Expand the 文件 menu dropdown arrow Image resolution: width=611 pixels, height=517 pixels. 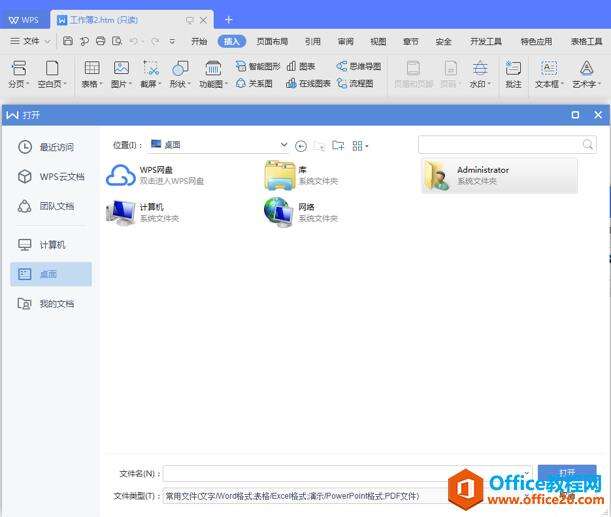(x=48, y=41)
